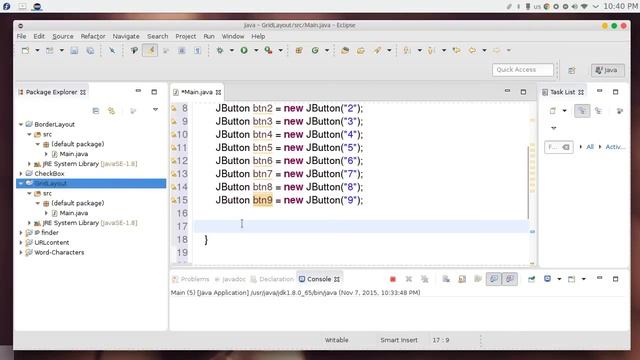Click Collapse All in Package Explorer
The image size is (640, 360).
tap(96, 111)
